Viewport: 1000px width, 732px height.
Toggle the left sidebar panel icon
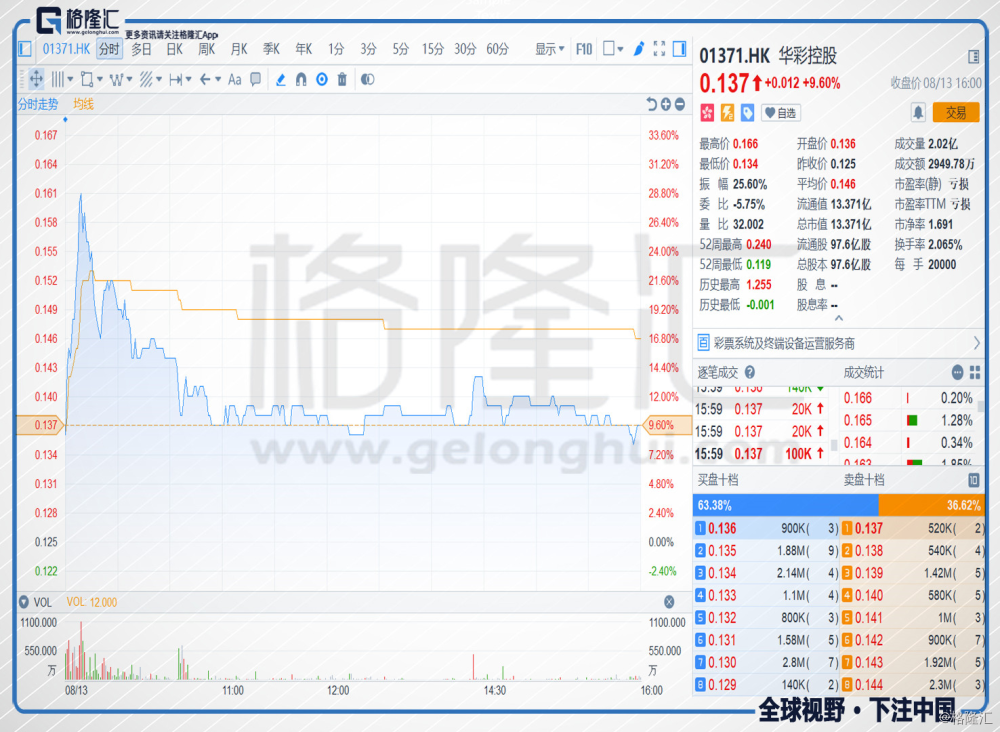pyautogui.click(x=25, y=48)
